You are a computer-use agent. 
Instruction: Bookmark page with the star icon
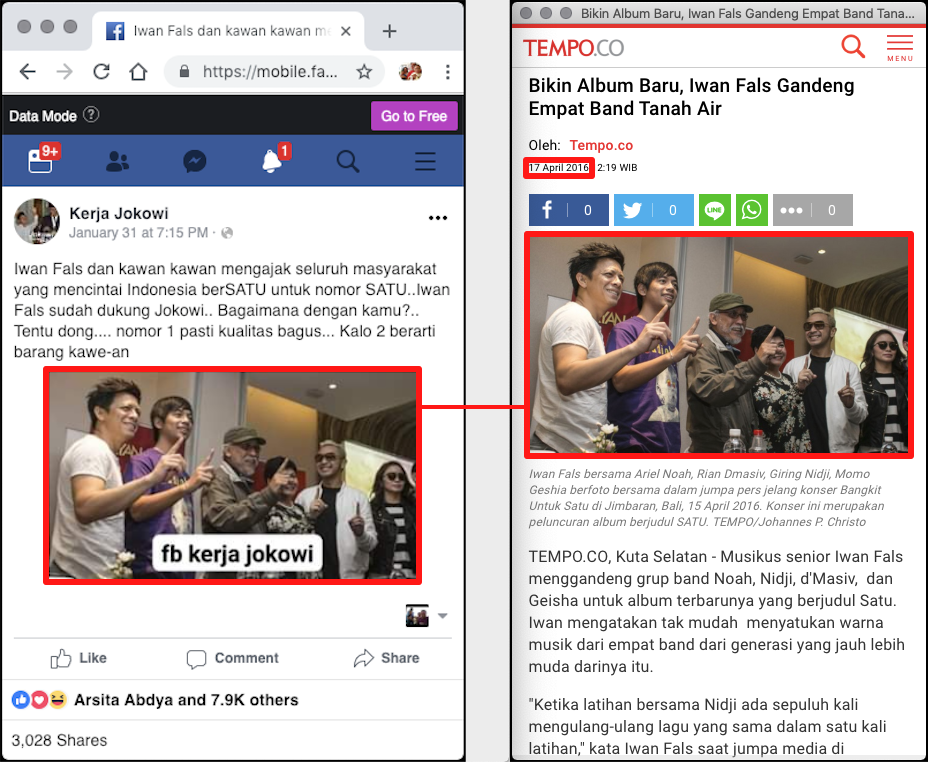pos(364,72)
